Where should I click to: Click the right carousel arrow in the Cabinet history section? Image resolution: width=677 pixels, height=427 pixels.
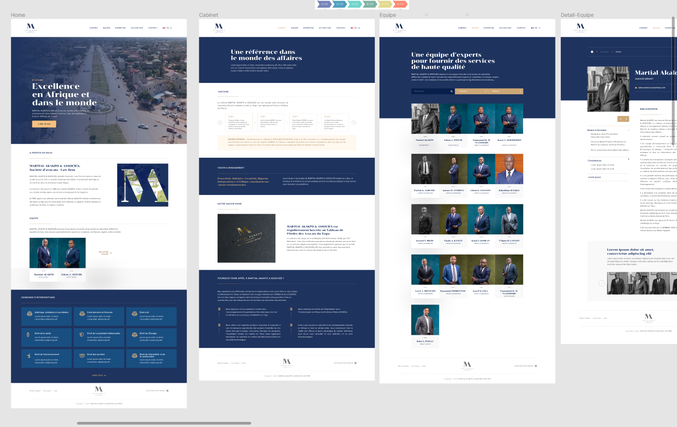pos(353,123)
